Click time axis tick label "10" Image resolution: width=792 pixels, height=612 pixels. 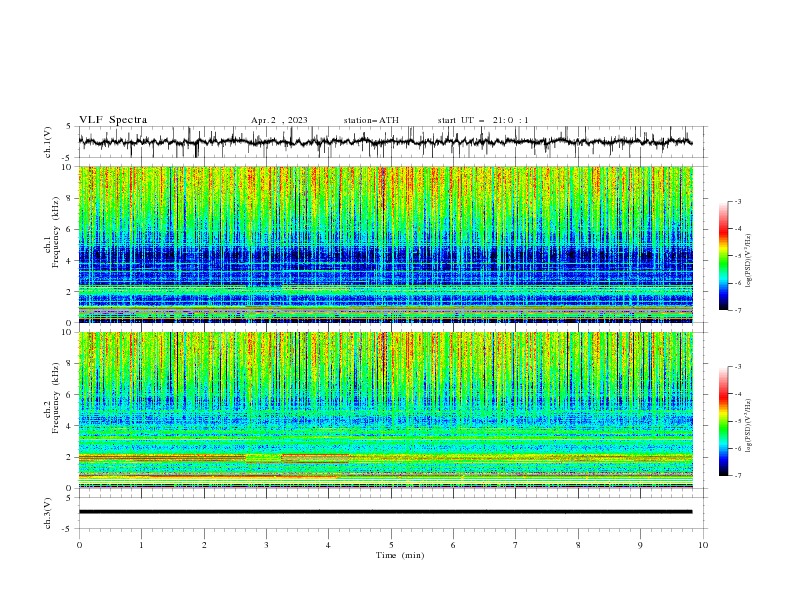(703, 545)
